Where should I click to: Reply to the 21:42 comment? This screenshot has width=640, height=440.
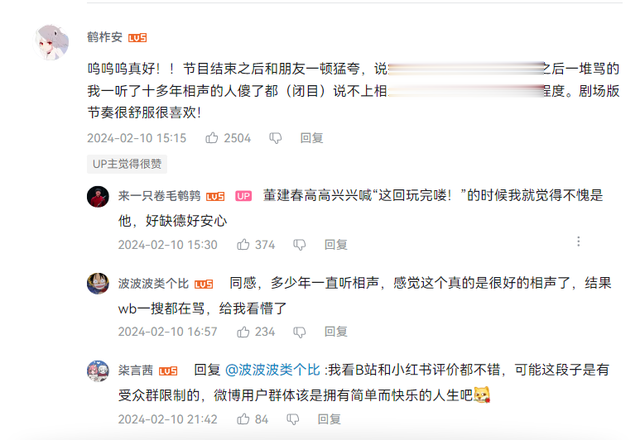(x=329, y=419)
